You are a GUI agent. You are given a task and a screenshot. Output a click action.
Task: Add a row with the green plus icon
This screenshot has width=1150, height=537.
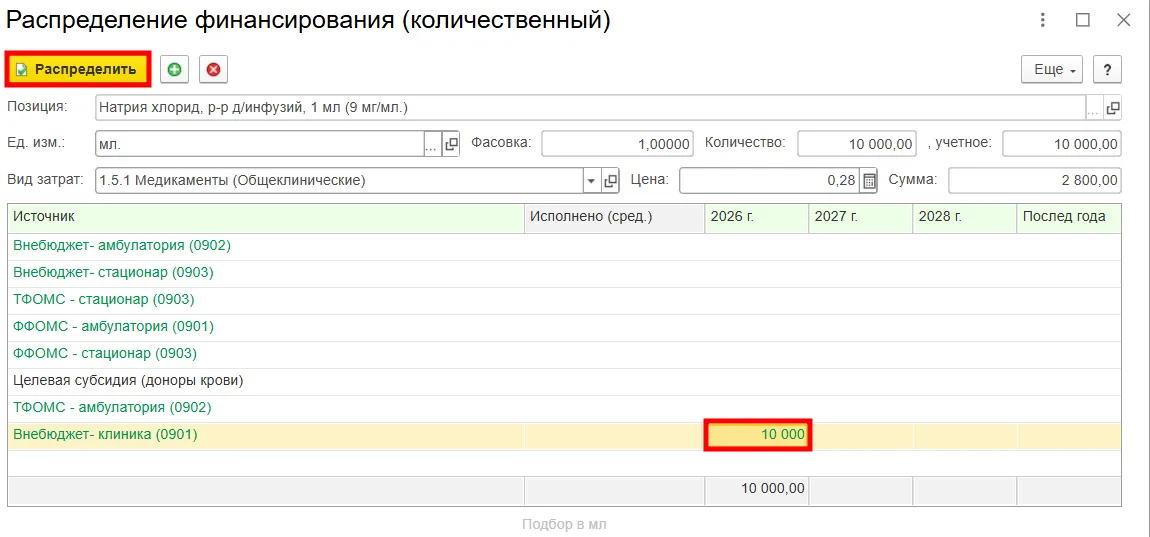point(175,70)
